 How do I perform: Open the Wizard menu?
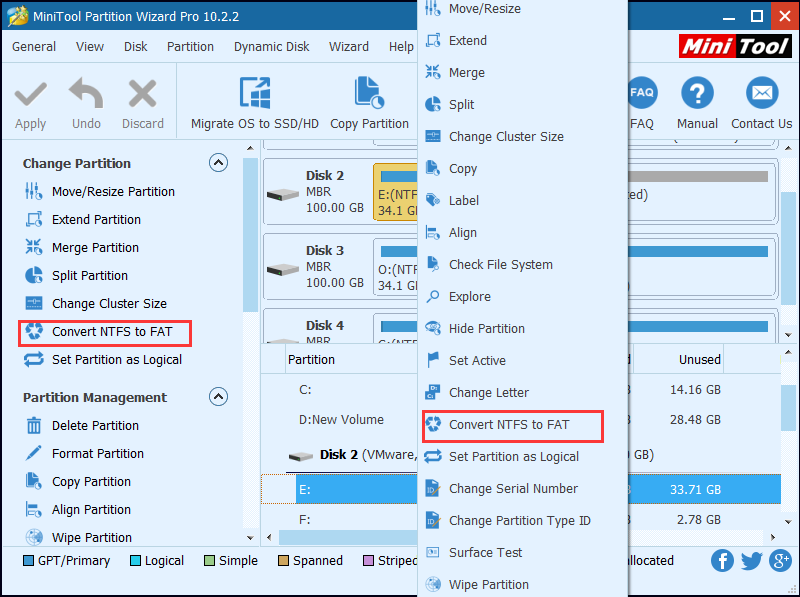click(x=348, y=46)
